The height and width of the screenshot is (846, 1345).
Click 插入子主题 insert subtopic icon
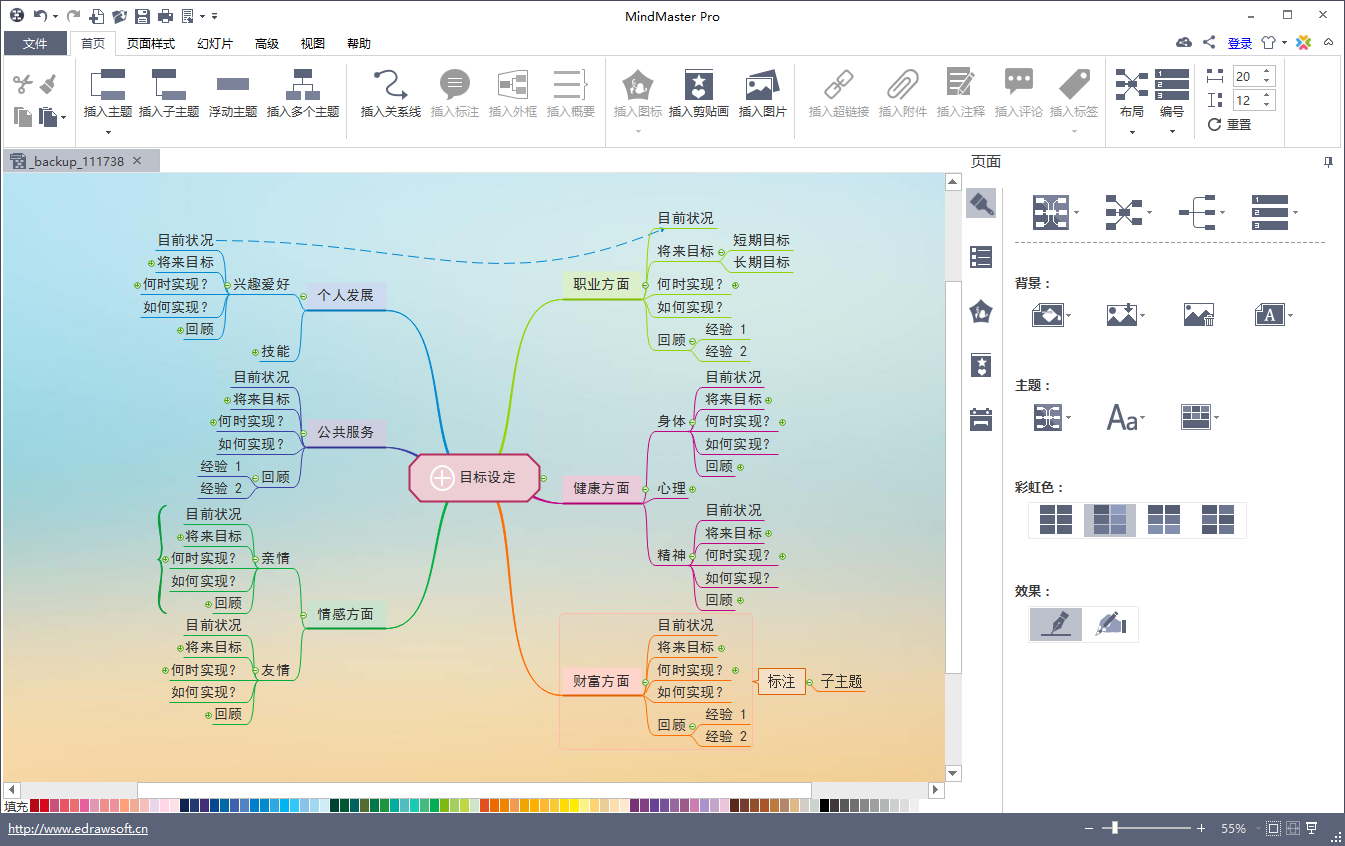point(168,84)
